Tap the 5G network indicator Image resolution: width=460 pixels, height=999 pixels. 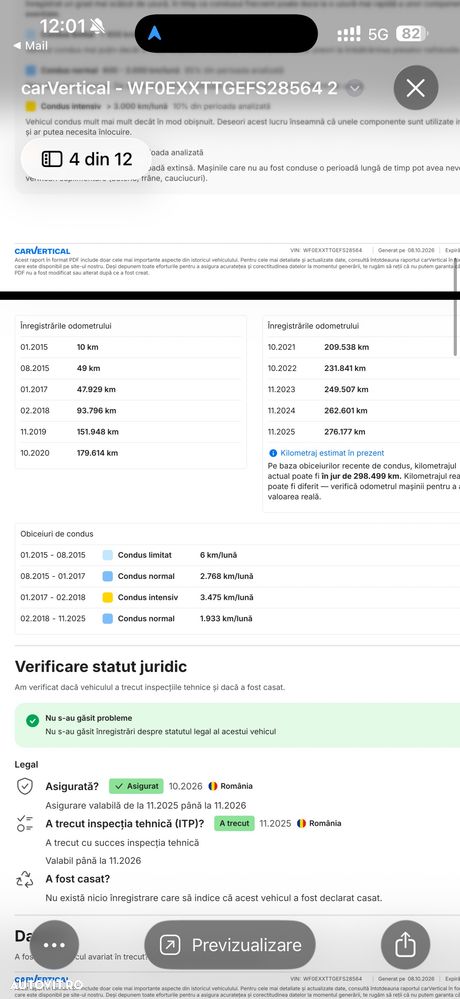point(378,34)
